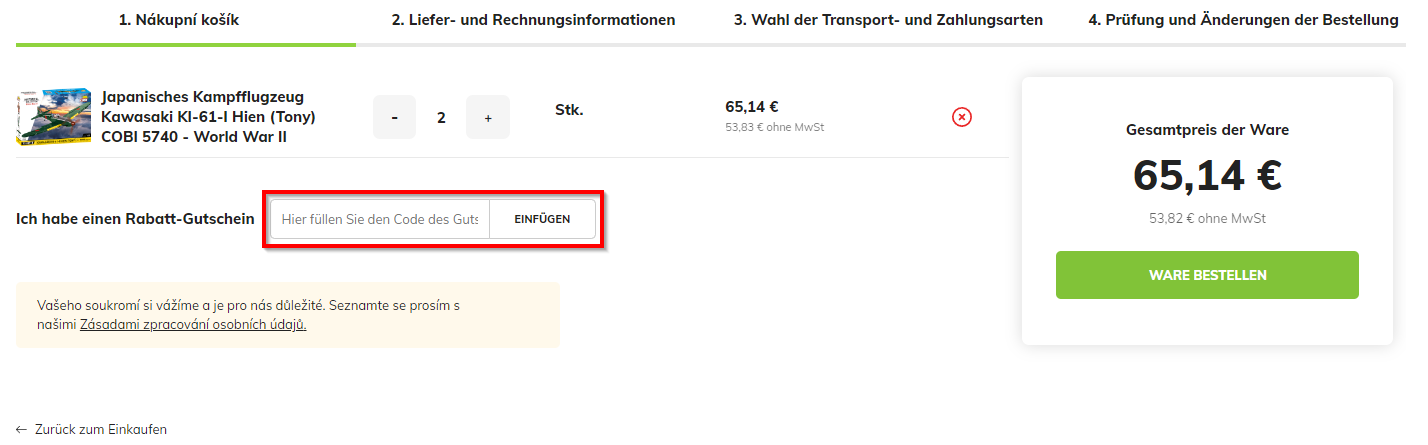Open the Japanisches Kampfflugzeug Kawasaki product title link
The width and height of the screenshot is (1428, 445).
(208, 117)
